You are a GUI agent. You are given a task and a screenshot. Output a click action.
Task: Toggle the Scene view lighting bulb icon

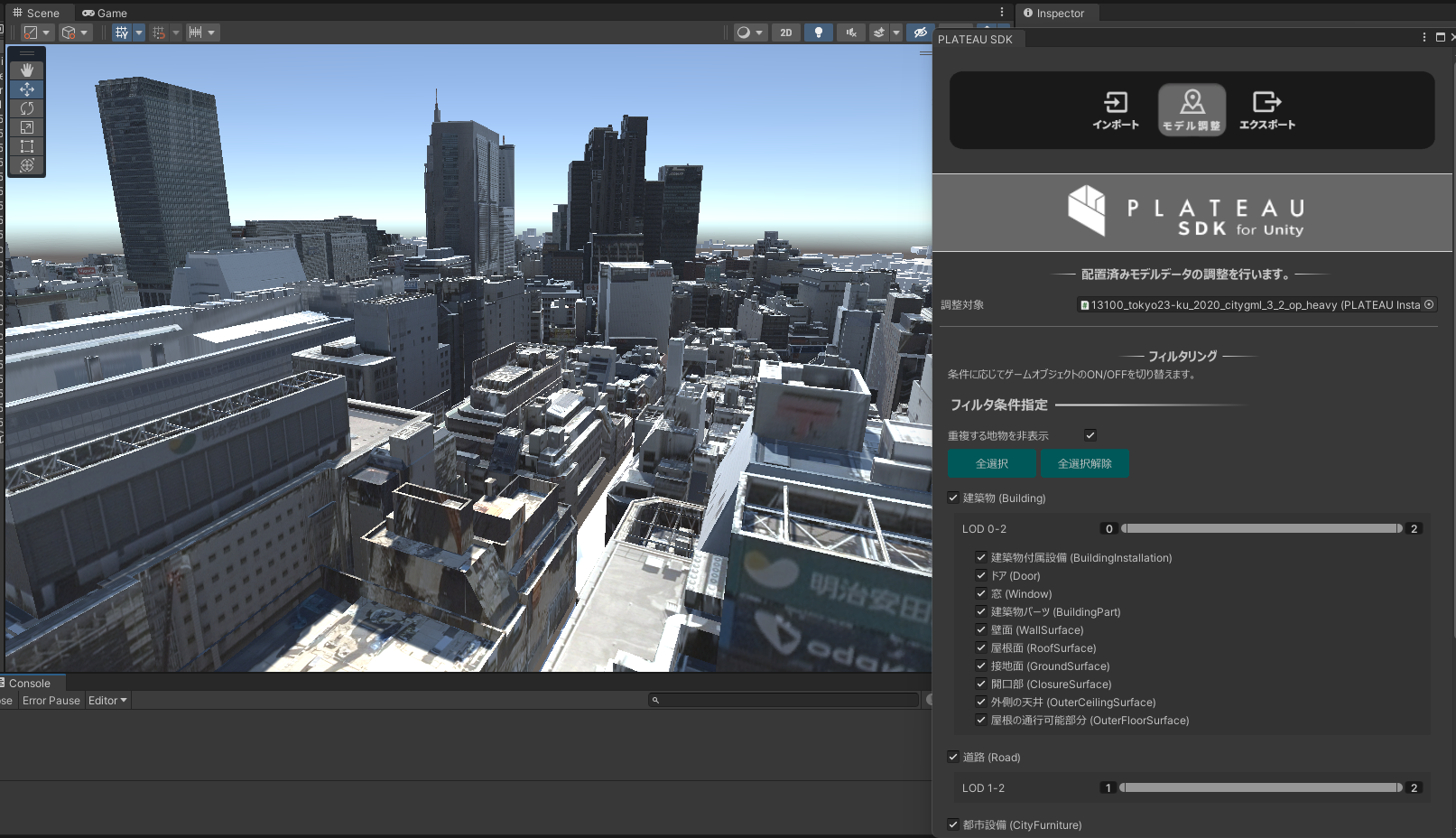tap(818, 32)
